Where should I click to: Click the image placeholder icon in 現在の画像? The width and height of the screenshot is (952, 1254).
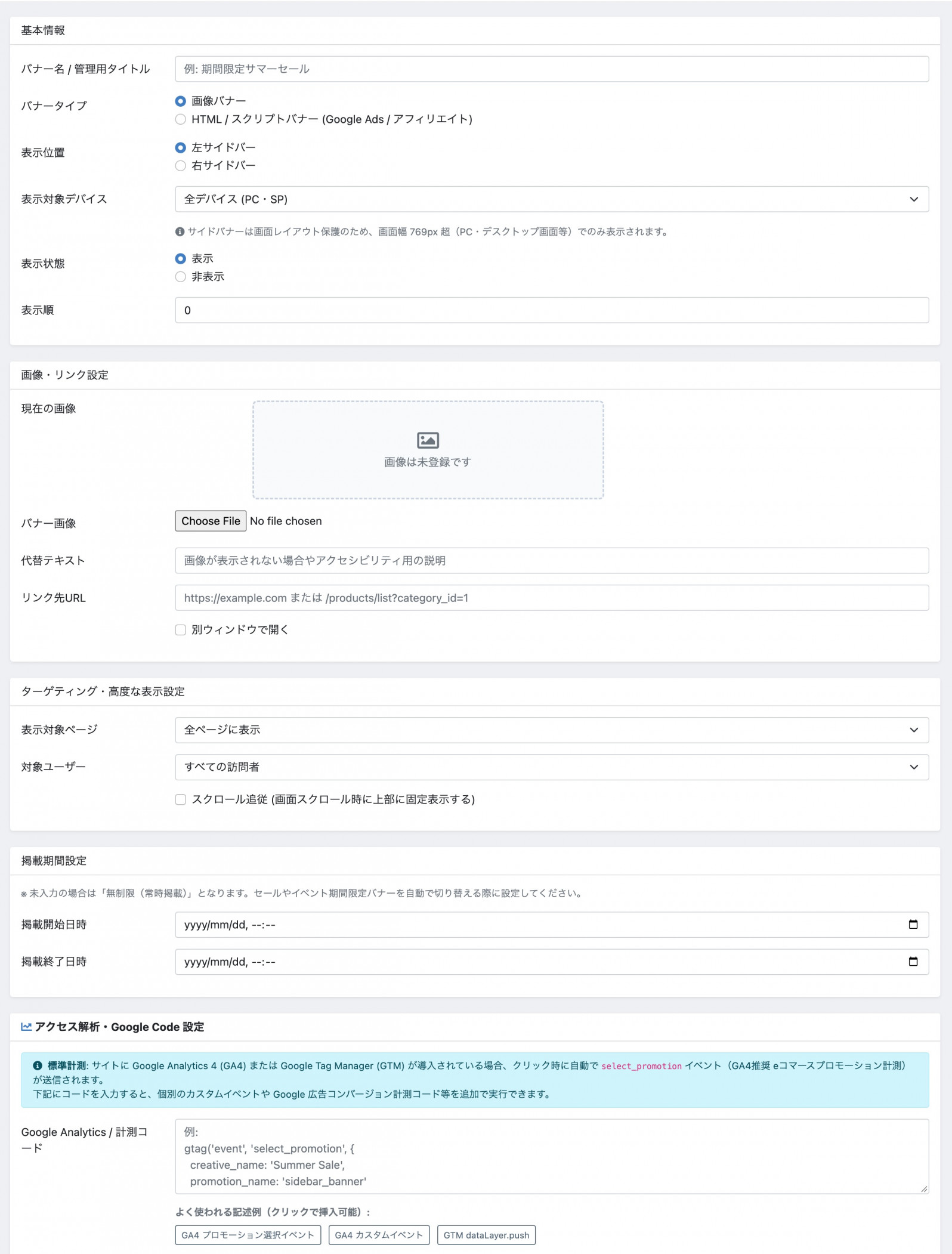click(x=428, y=440)
